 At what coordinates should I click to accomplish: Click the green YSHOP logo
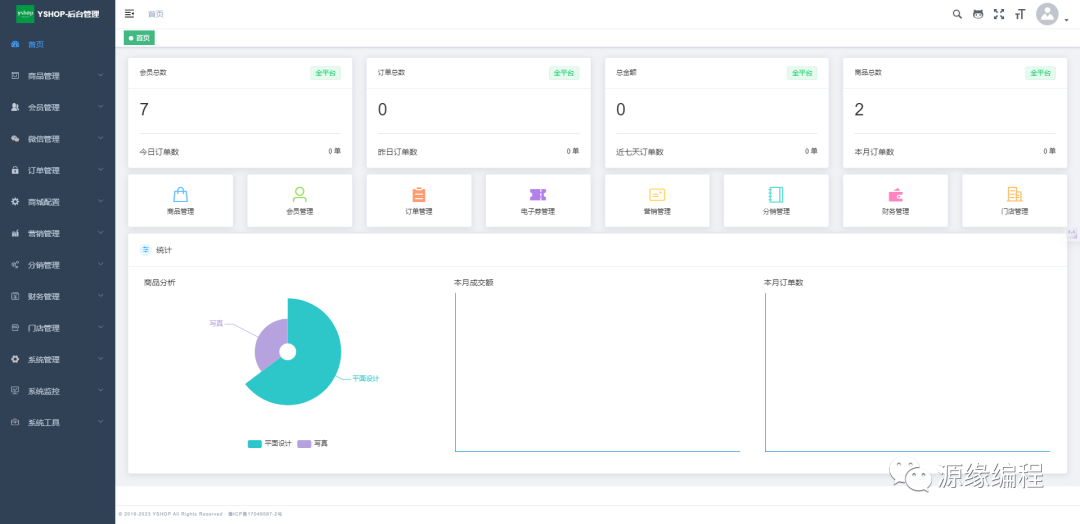point(25,14)
